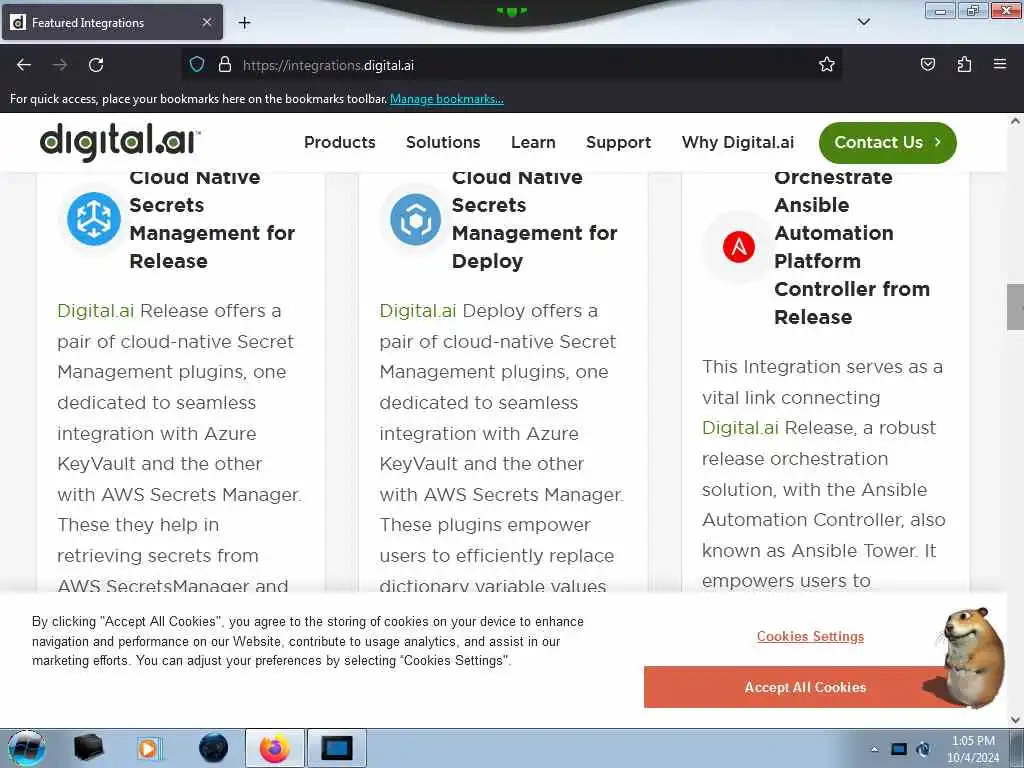The height and width of the screenshot is (768, 1024).
Task: Launch the media player taskbar icon
Action: click(148, 748)
